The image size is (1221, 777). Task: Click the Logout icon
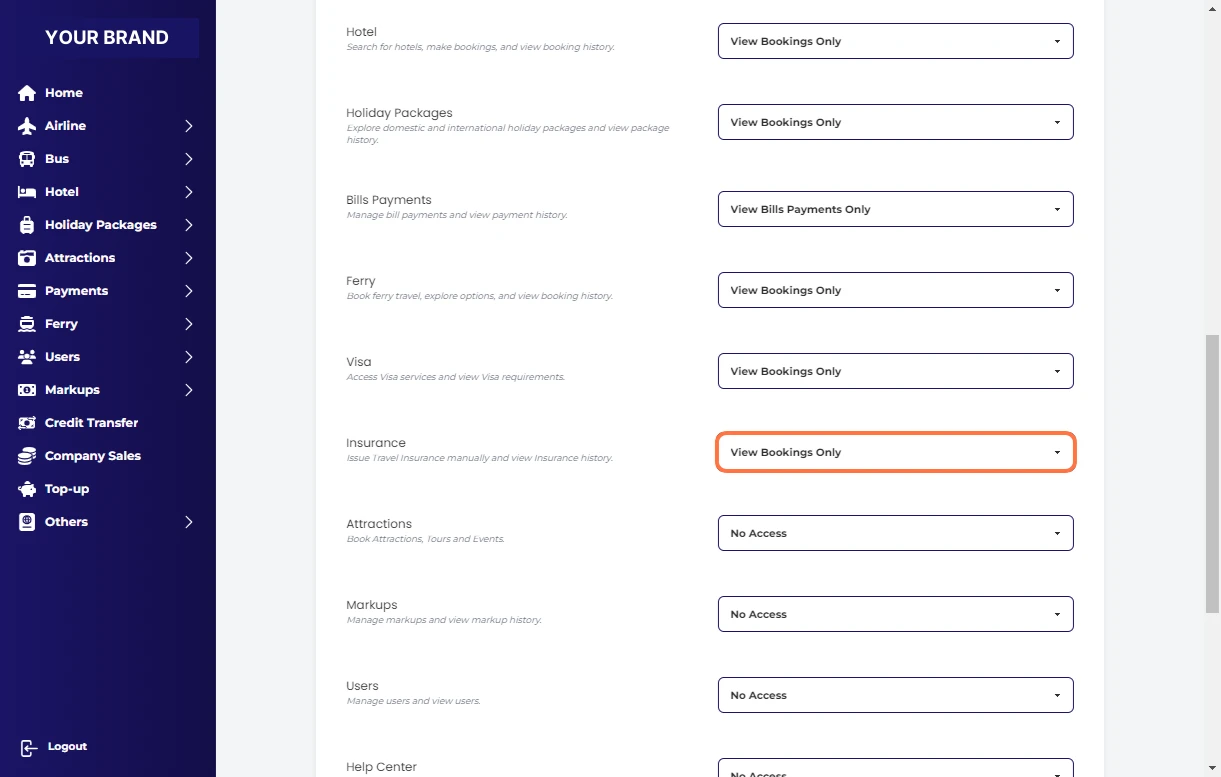click(x=28, y=747)
